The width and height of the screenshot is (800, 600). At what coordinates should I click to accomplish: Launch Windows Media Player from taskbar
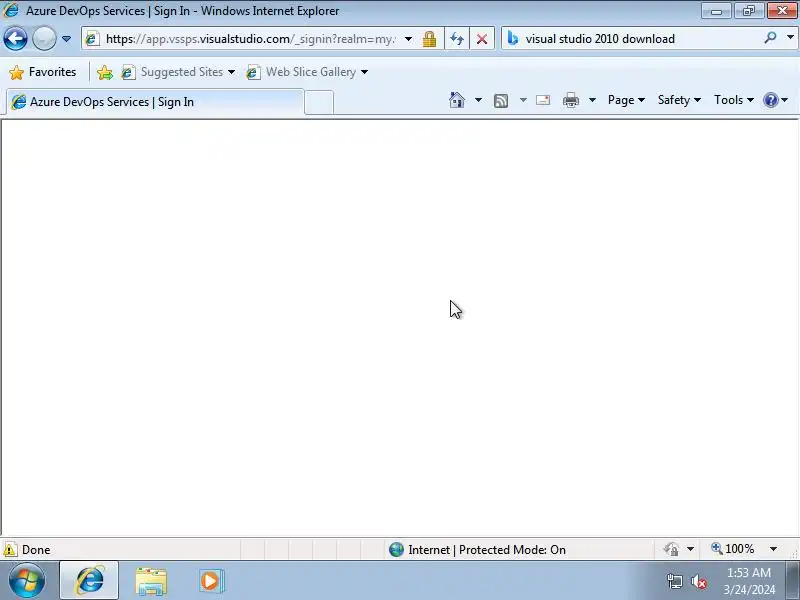click(x=211, y=581)
